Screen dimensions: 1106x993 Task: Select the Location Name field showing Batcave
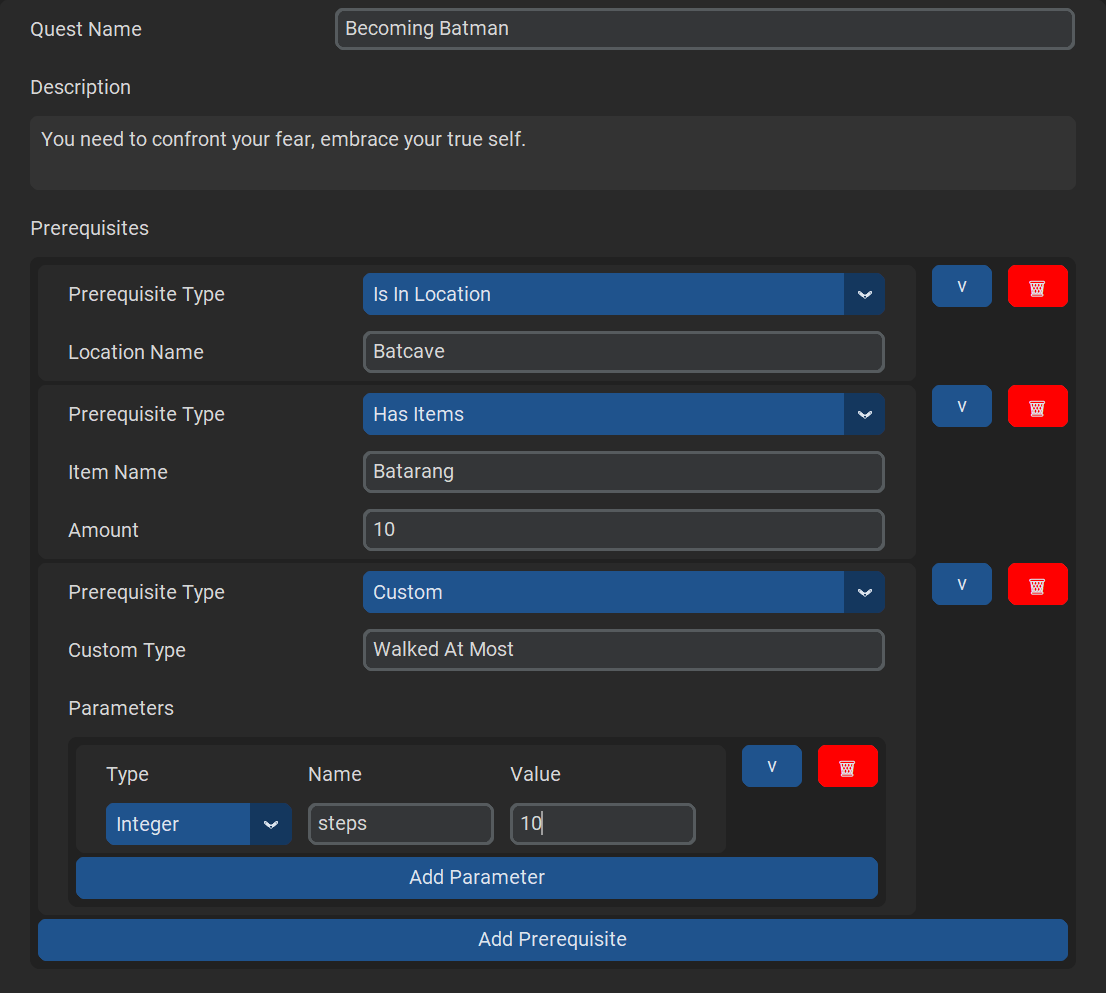pyautogui.click(x=623, y=352)
